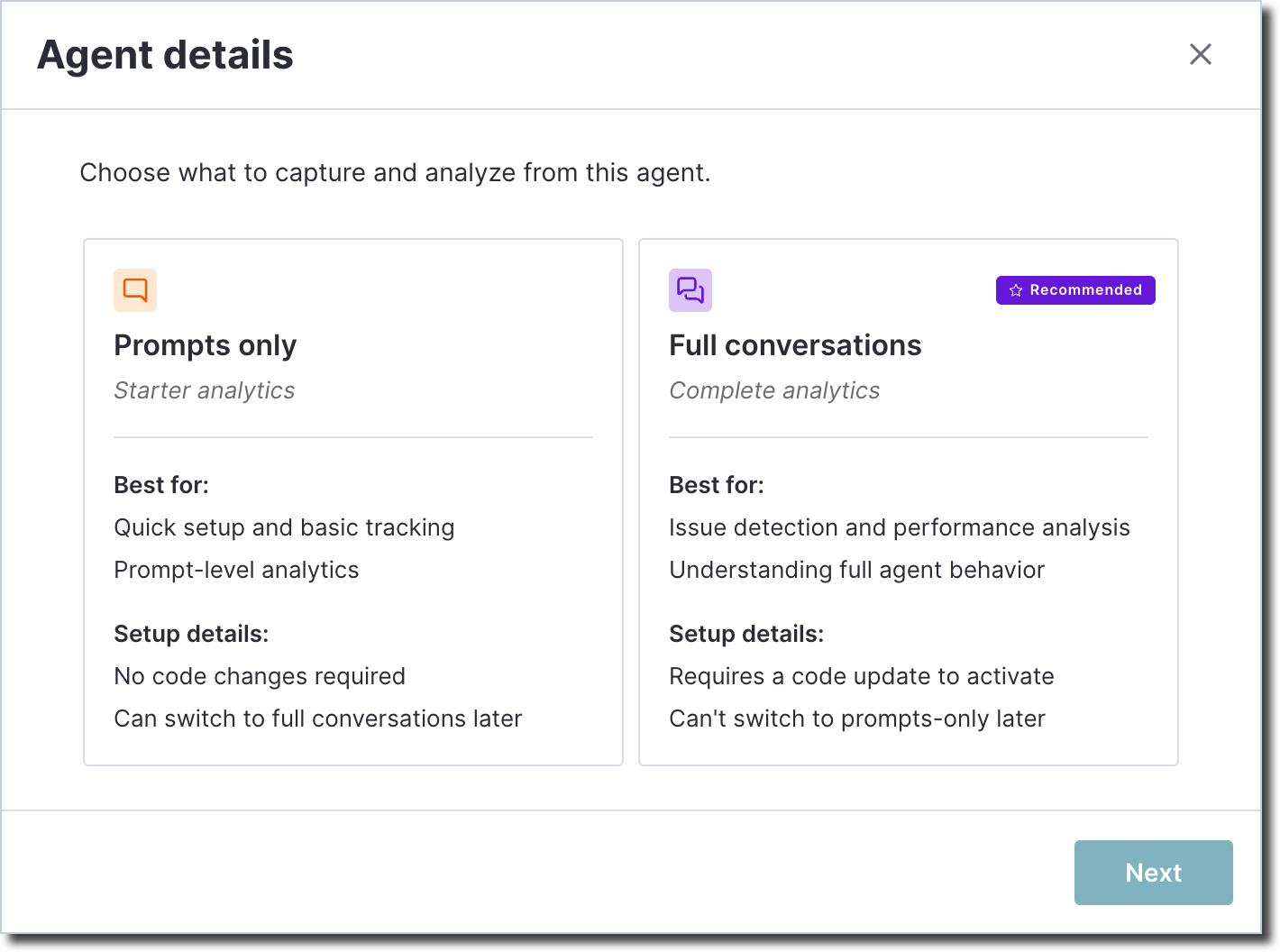
Task: Click the purple Full conversations chat icon
Action: pyautogui.click(x=690, y=290)
